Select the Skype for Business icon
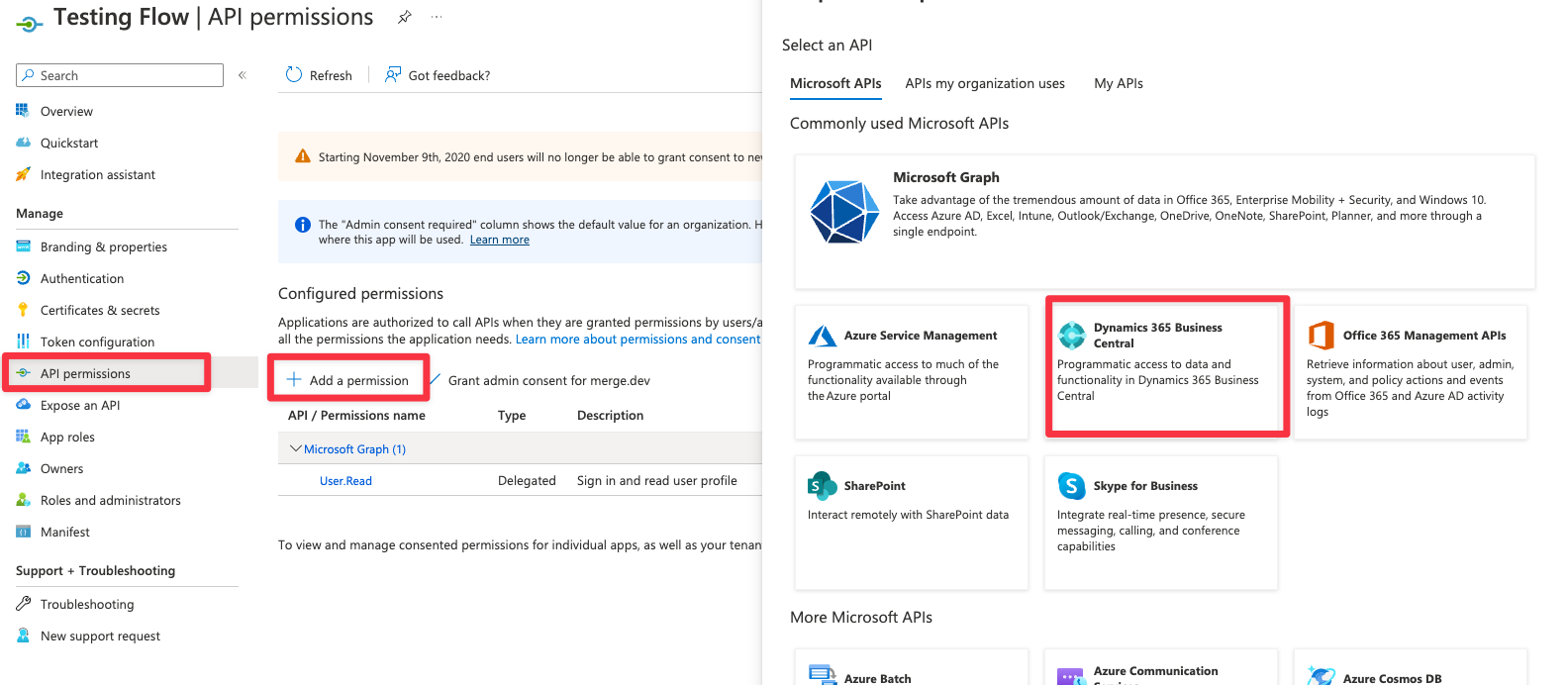1568x685 pixels. coord(1072,486)
